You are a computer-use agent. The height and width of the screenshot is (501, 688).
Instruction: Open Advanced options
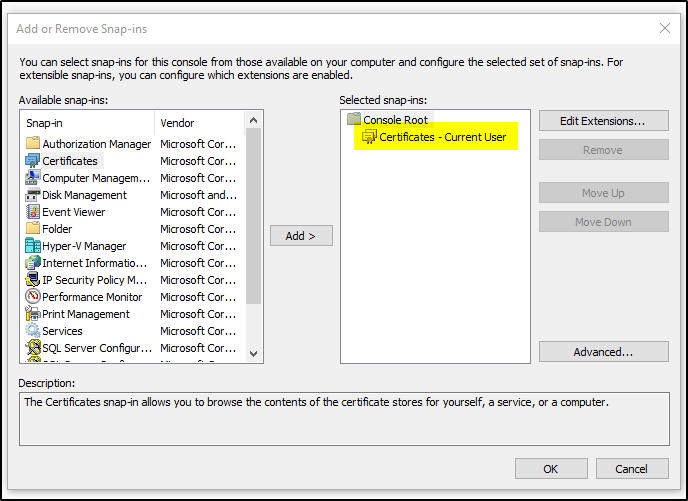[603, 351]
